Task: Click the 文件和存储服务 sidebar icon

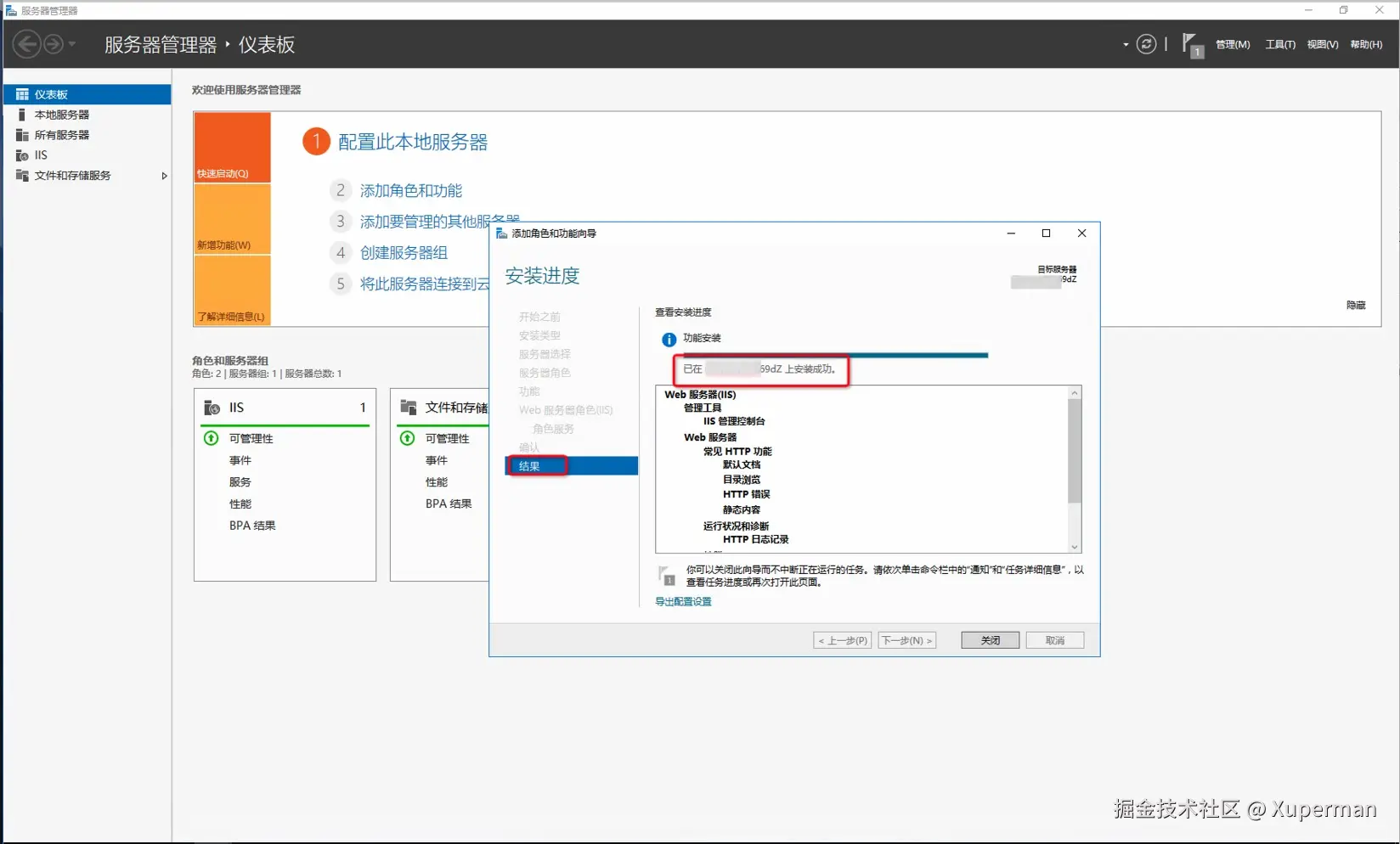Action: 22,176
